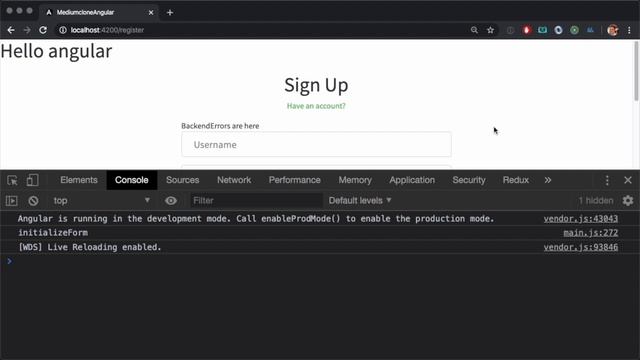This screenshot has width=640, height=360.
Task: Click the user profile avatar in Chrome
Action: 613,30
